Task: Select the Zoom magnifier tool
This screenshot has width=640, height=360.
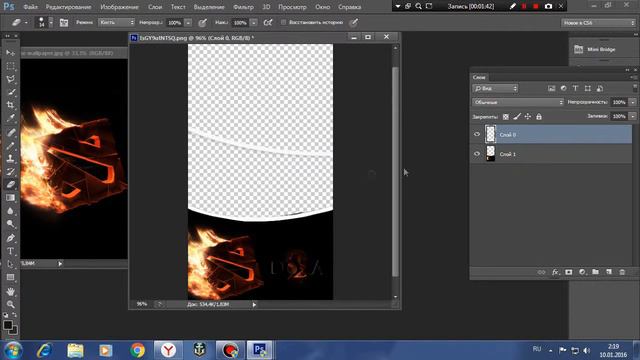Action: [11, 304]
